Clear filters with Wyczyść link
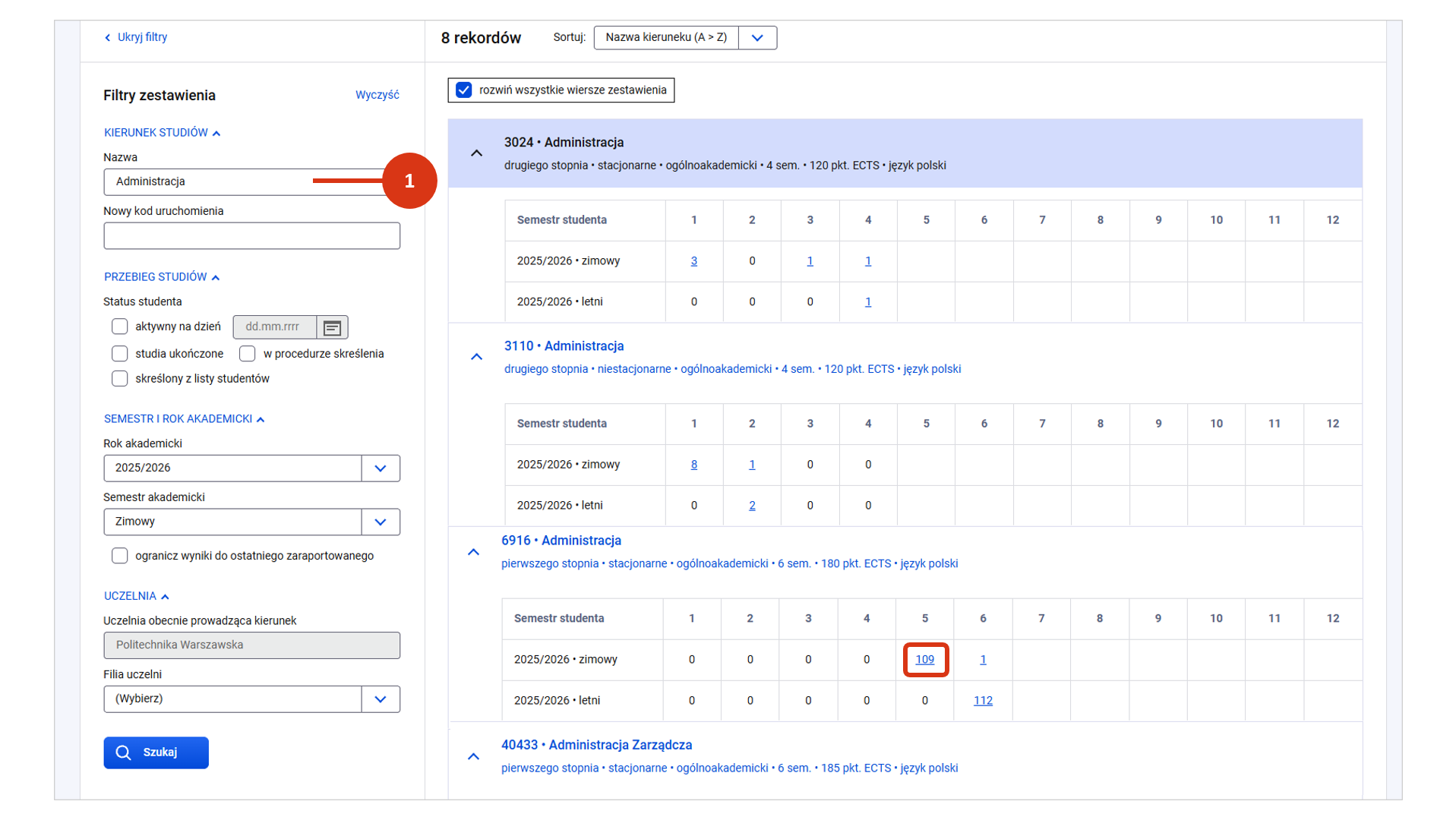 point(377,95)
